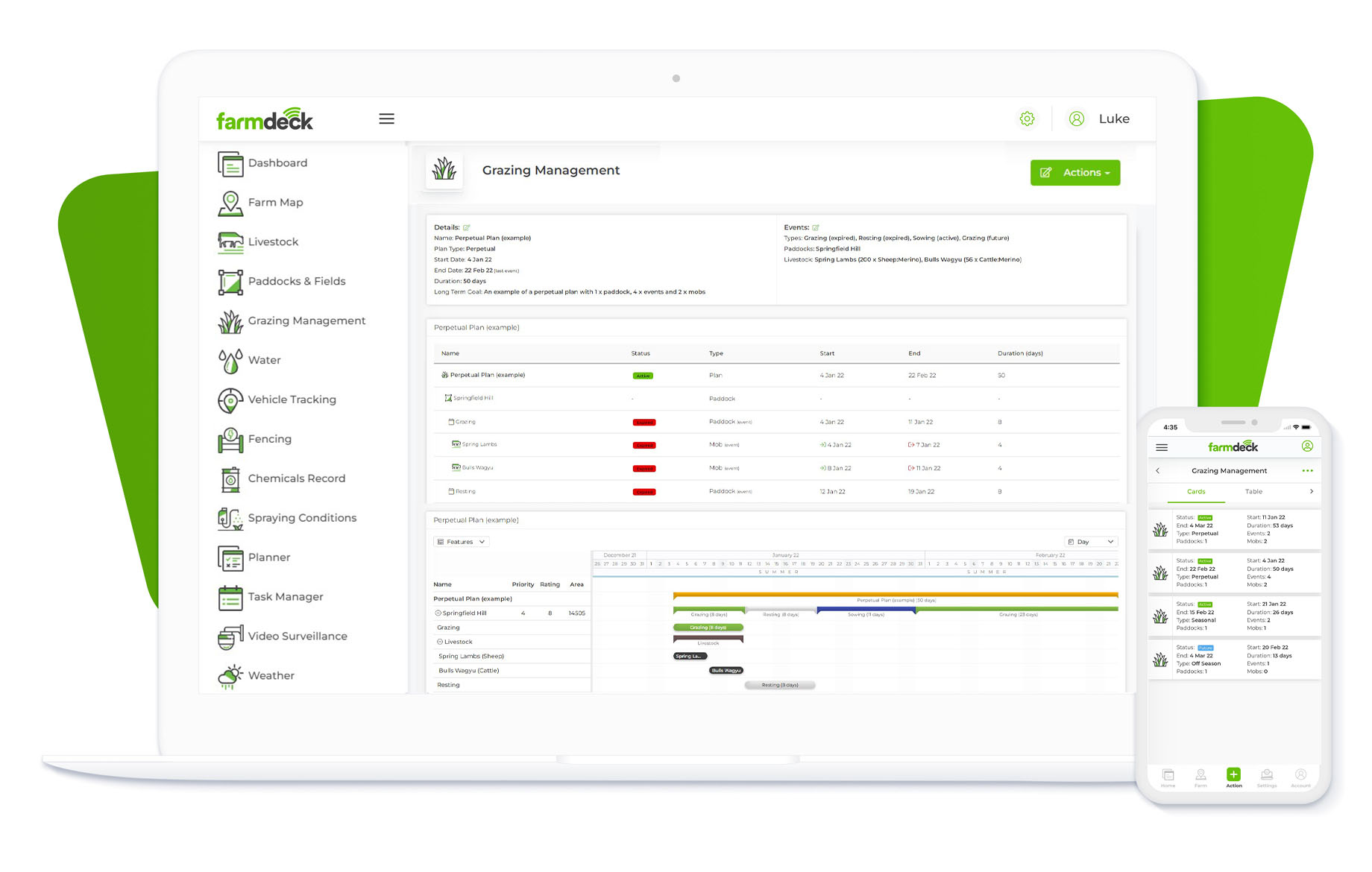Image resolution: width=1372 pixels, height=872 pixels.
Task: Click the blue Sowing (11 days) bar
Action: point(866,610)
